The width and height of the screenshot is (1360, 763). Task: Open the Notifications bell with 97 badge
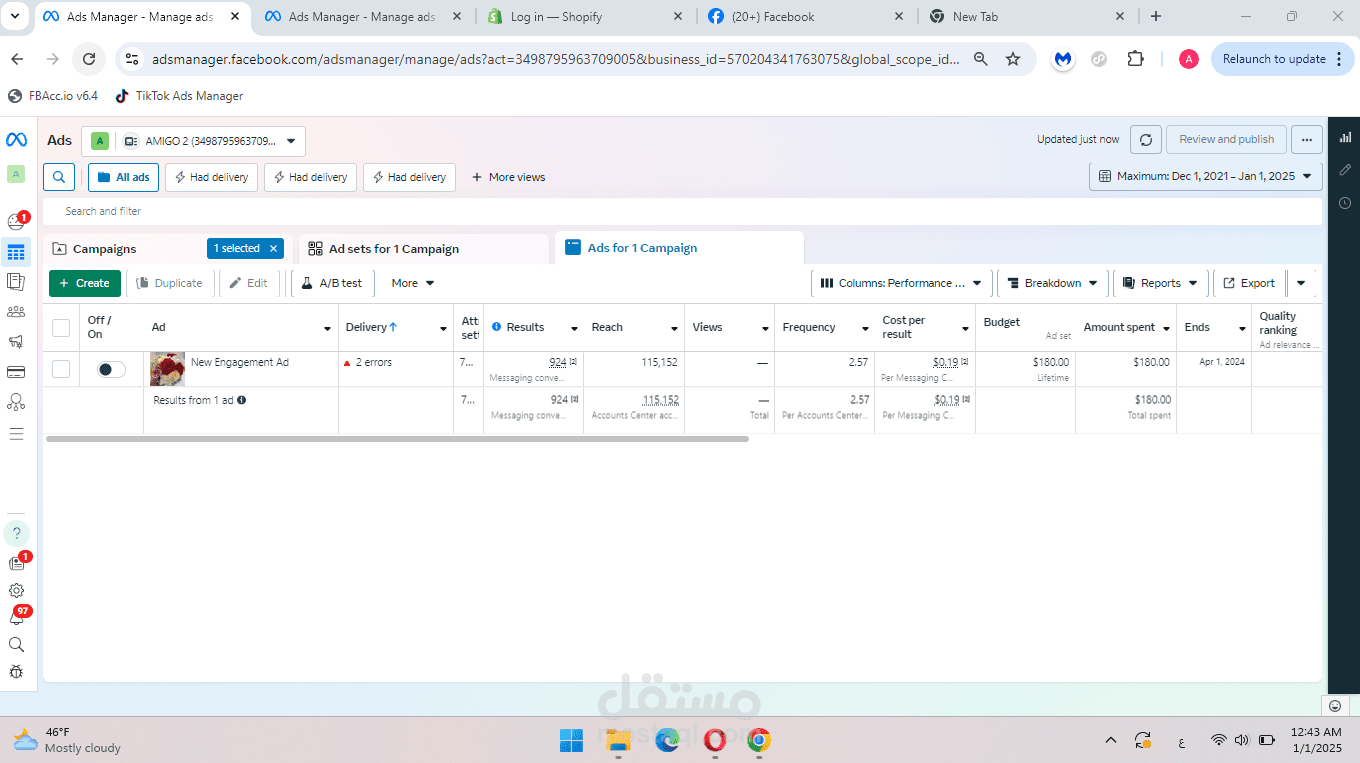[x=16, y=617]
